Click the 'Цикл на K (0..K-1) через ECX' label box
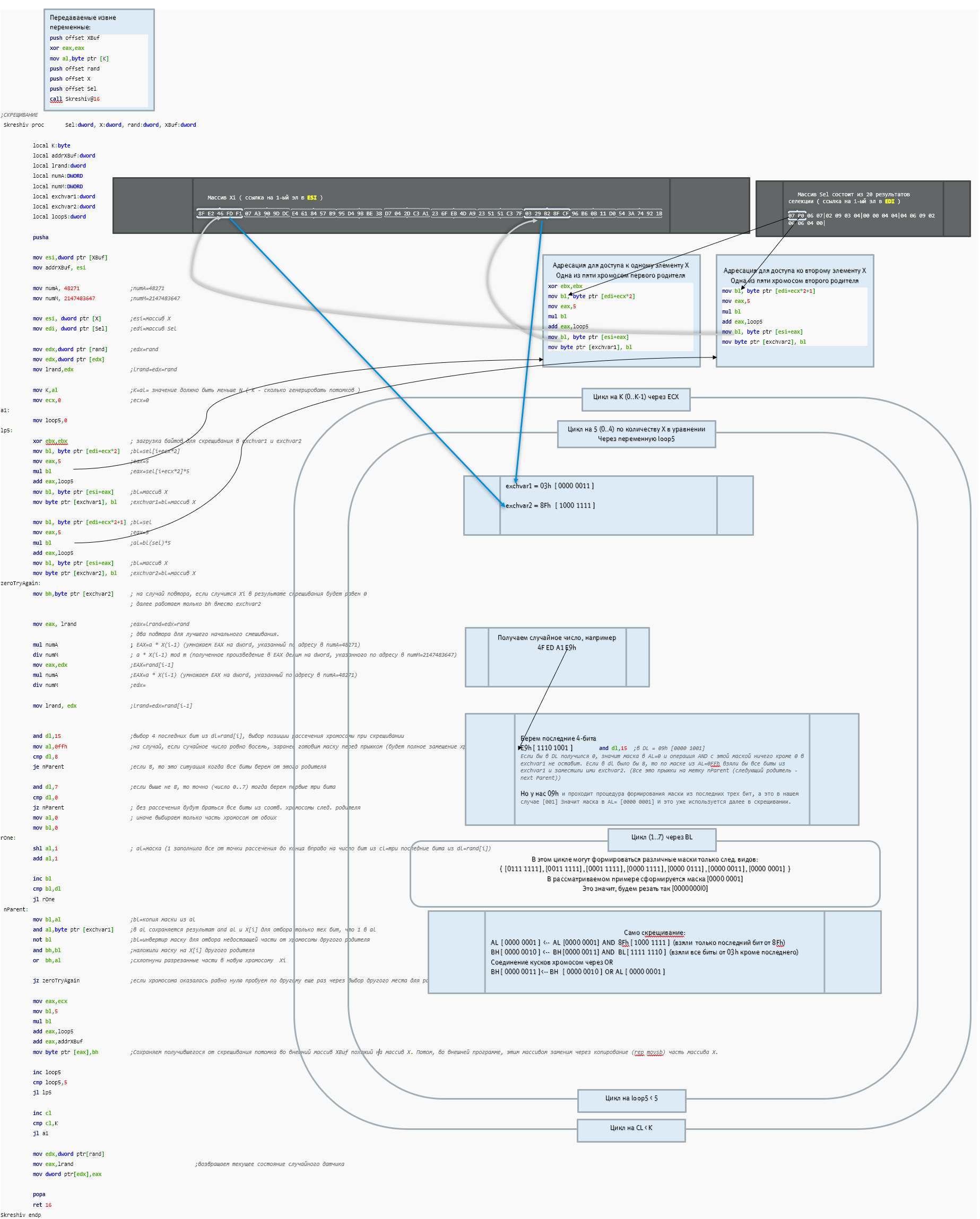980x1219 pixels. [x=636, y=399]
